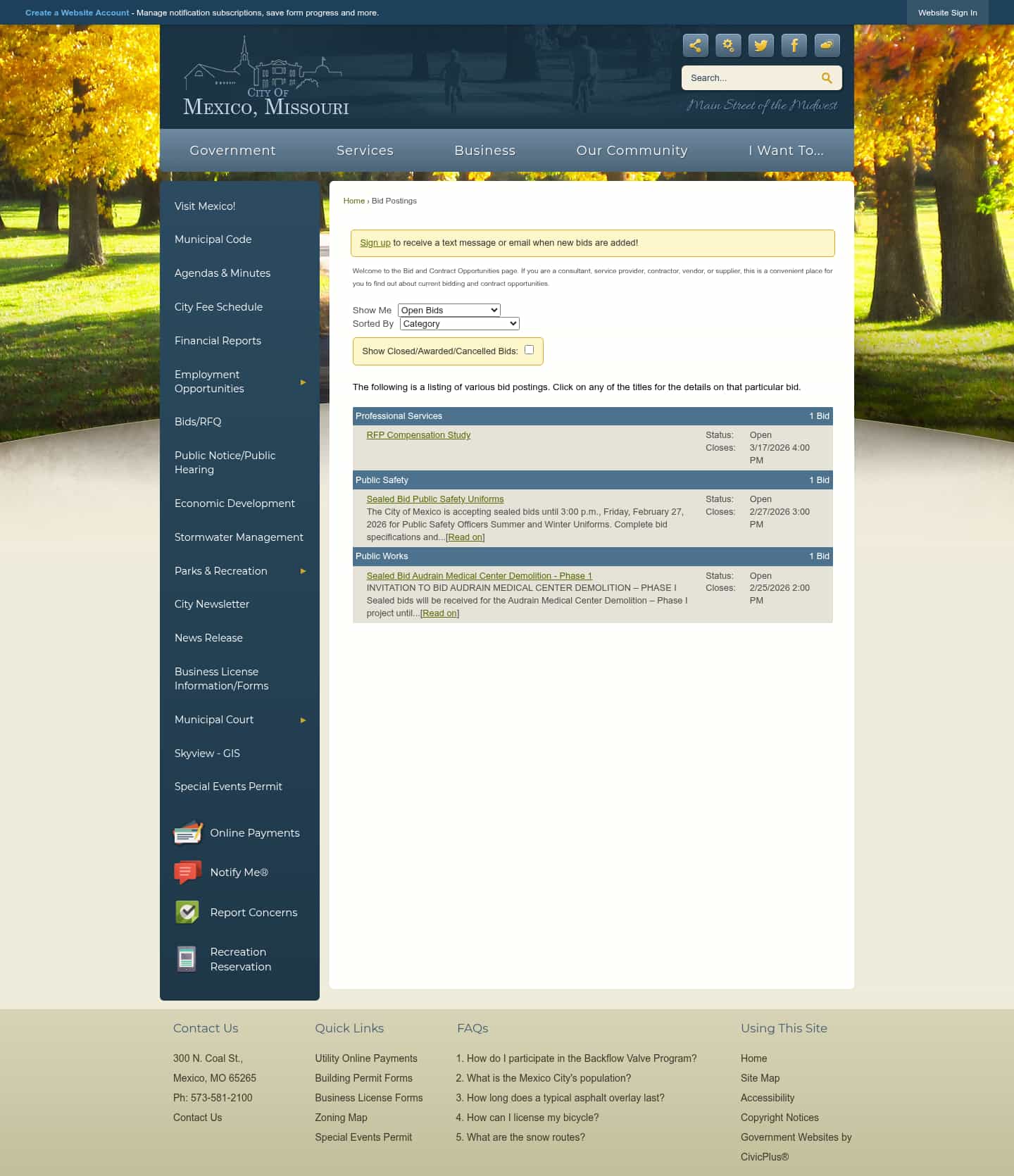
Task: Click Business License Forms footer link
Action: 369,1098
